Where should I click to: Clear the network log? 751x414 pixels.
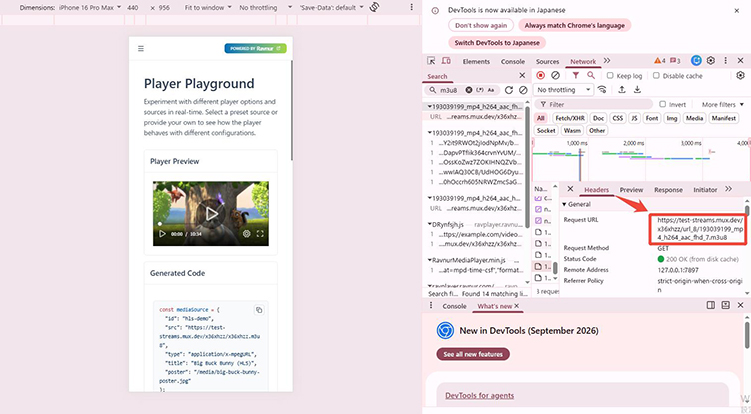555,75
